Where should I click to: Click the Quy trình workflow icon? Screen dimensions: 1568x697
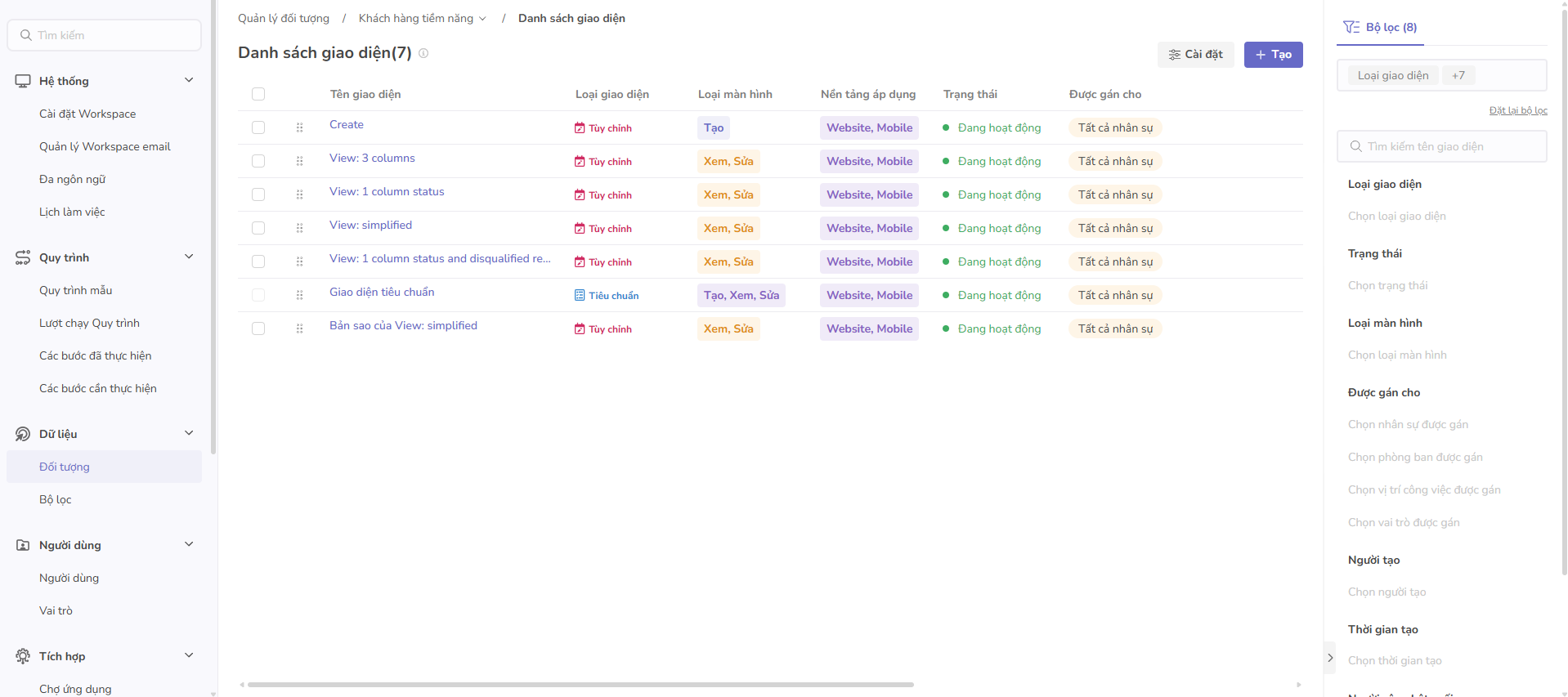click(23, 257)
